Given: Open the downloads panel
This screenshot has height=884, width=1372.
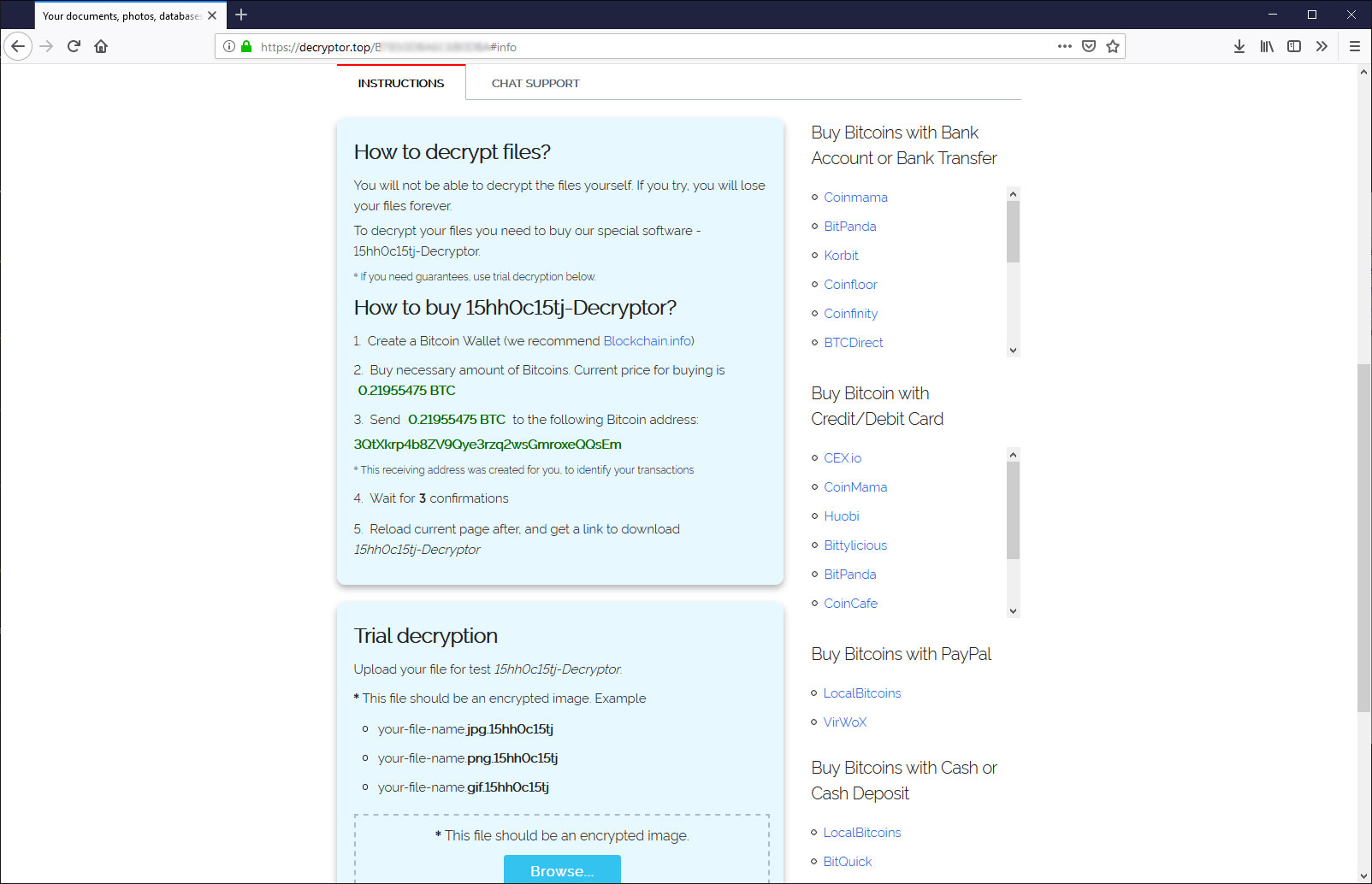Looking at the screenshot, I should point(1239,46).
